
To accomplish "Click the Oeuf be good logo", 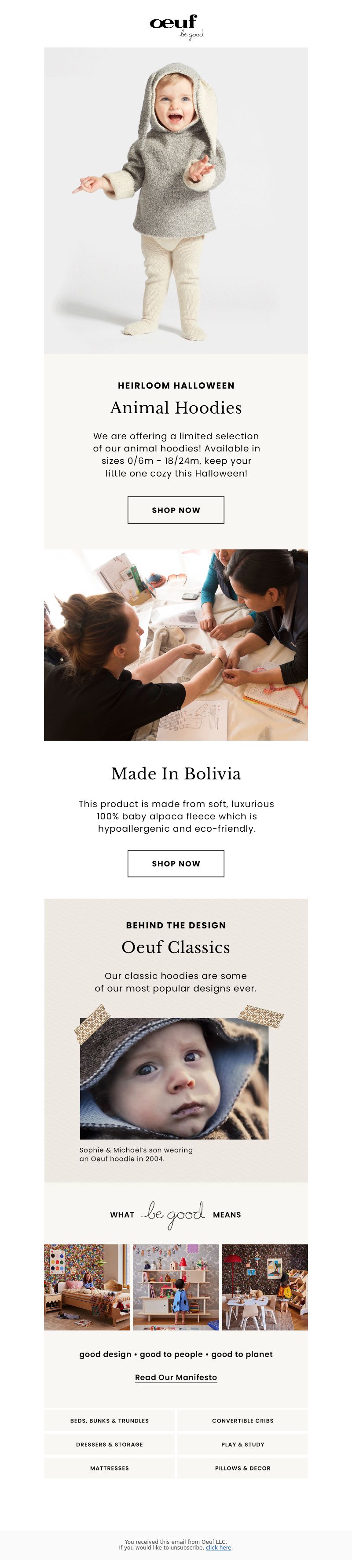I will click(176, 26).
